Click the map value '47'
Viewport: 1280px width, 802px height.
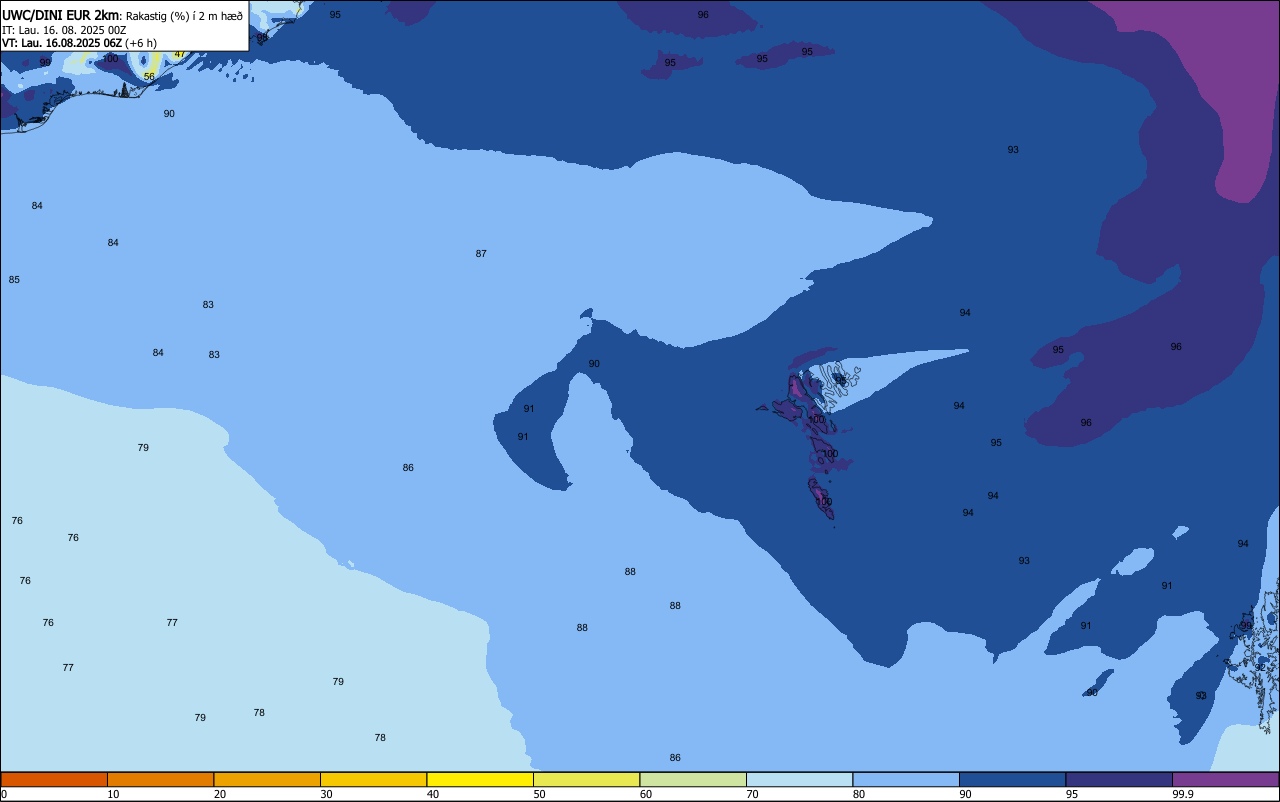tap(179, 54)
